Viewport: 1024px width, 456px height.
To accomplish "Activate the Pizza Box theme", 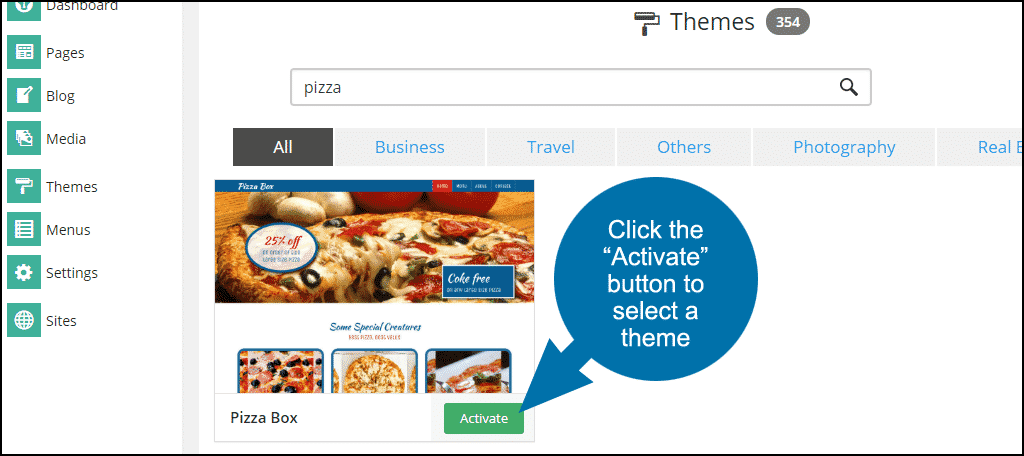I will [x=483, y=418].
